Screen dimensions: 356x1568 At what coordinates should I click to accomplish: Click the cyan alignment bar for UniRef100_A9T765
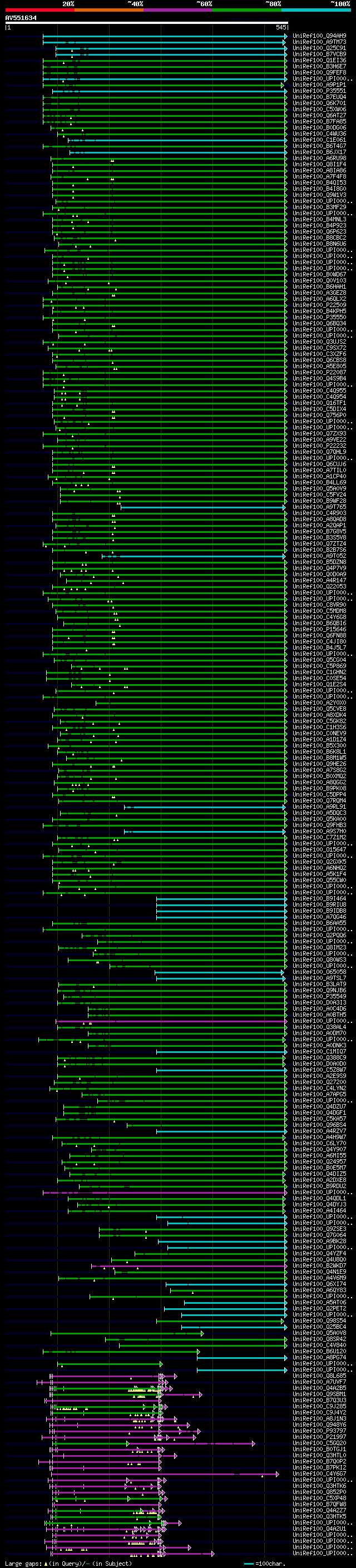203,507
